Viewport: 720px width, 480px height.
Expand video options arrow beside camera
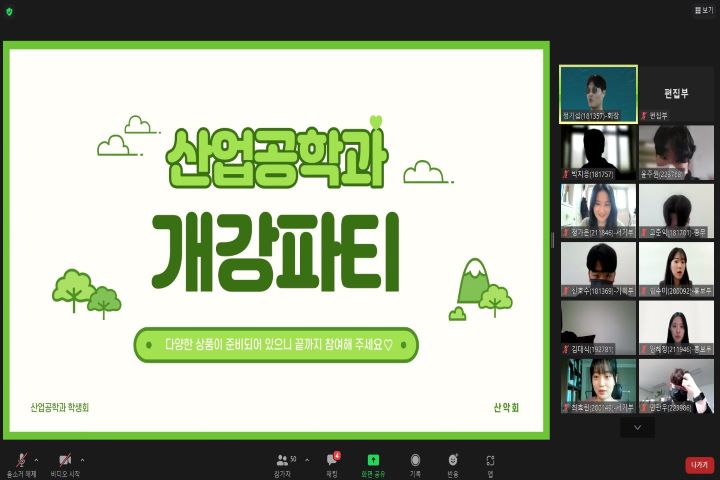(82, 460)
